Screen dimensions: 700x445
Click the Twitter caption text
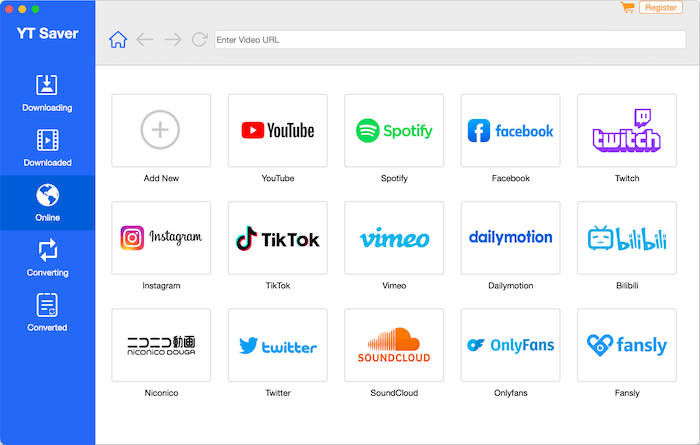coord(278,393)
